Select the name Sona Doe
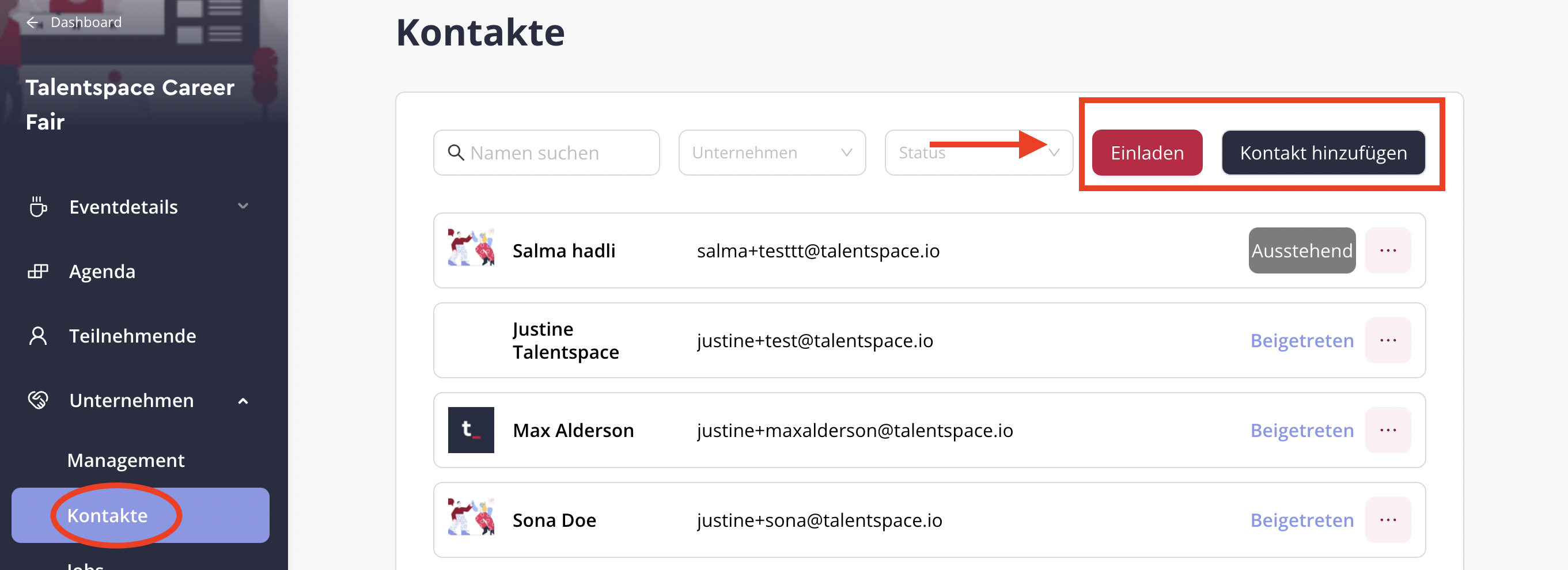The height and width of the screenshot is (570, 1568). [554, 520]
